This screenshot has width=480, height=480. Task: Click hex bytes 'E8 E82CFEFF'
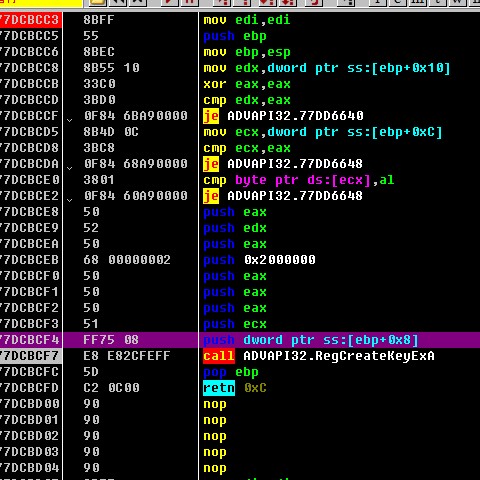pyautogui.click(x=127, y=356)
